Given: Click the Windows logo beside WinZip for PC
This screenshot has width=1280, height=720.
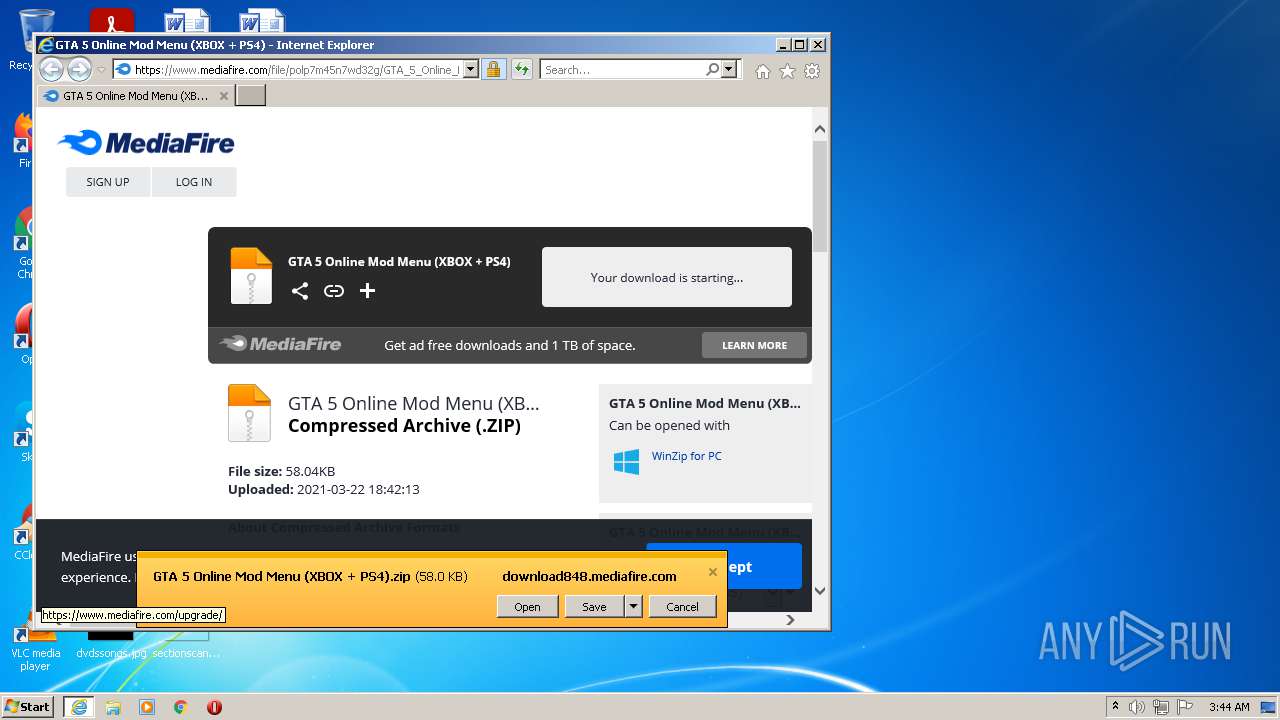Looking at the screenshot, I should coord(626,462).
